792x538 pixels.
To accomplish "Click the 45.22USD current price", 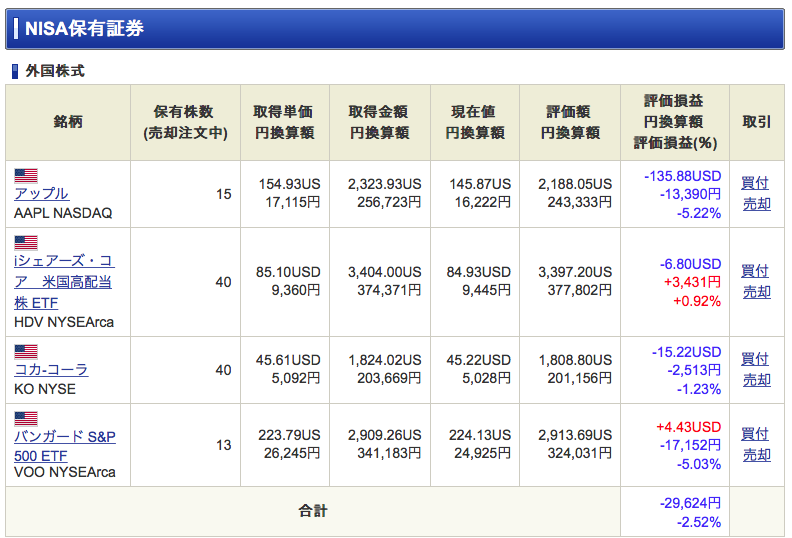I will click(x=478, y=360).
